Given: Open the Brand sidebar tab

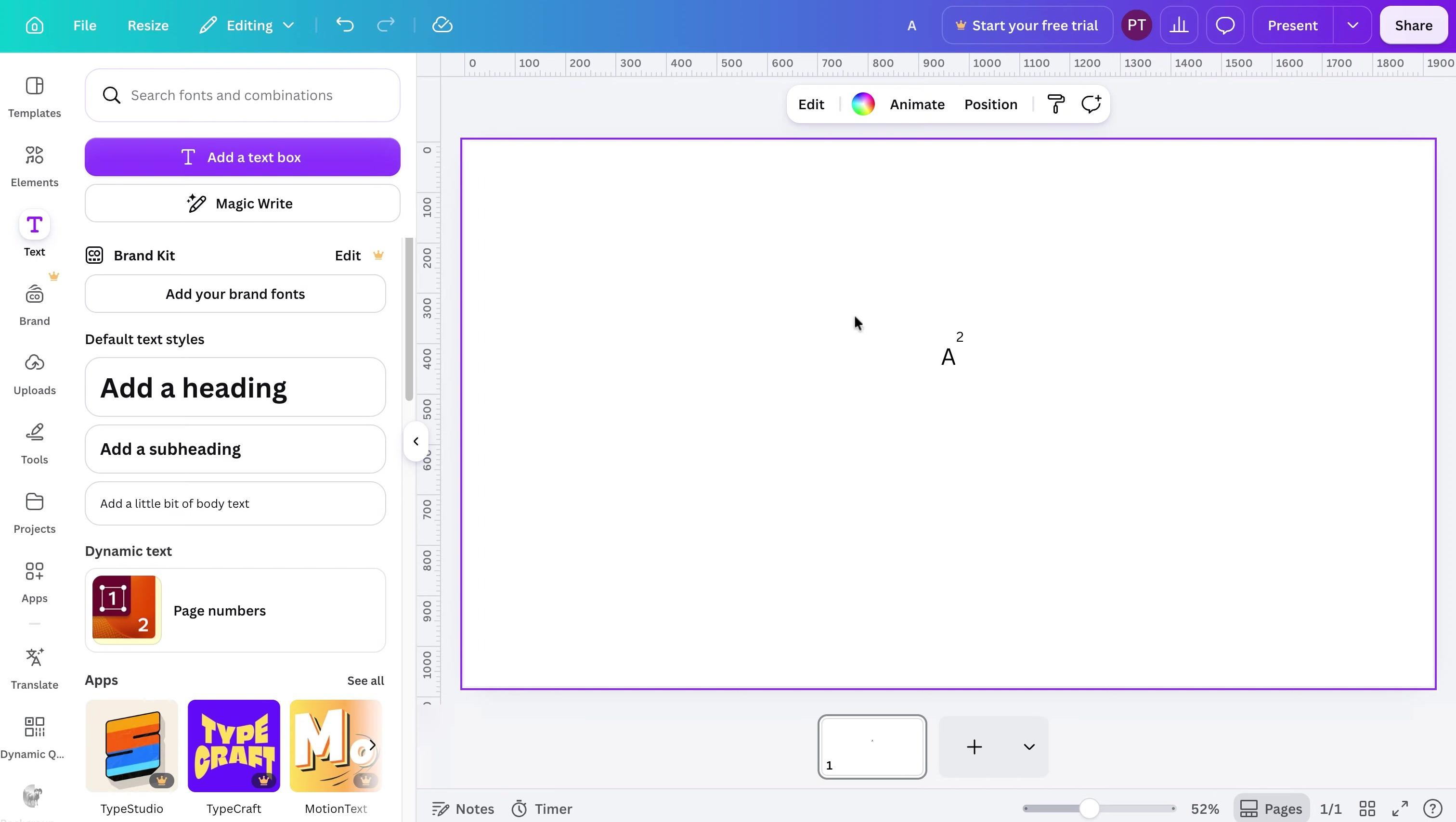Looking at the screenshot, I should (35, 305).
